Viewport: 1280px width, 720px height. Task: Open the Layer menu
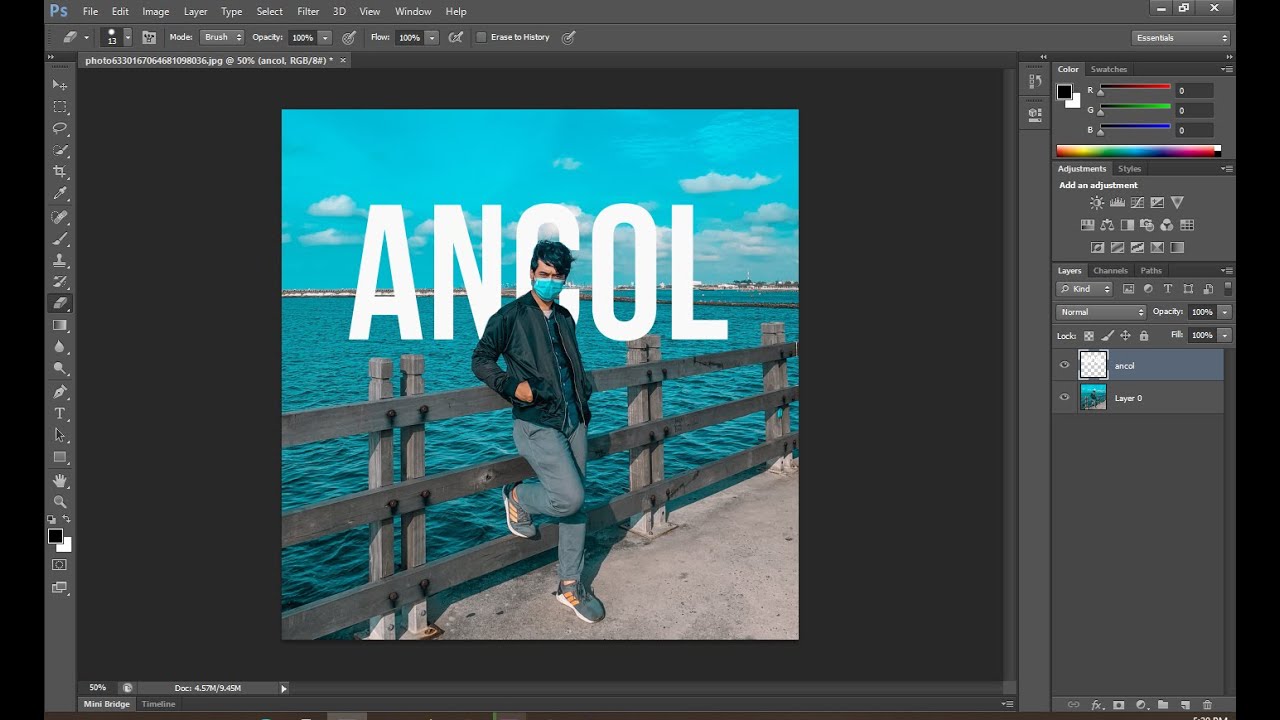coord(196,11)
